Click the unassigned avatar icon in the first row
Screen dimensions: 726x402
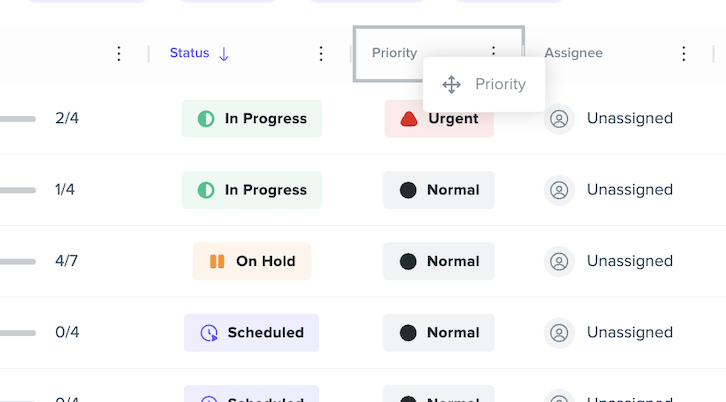[559, 119]
